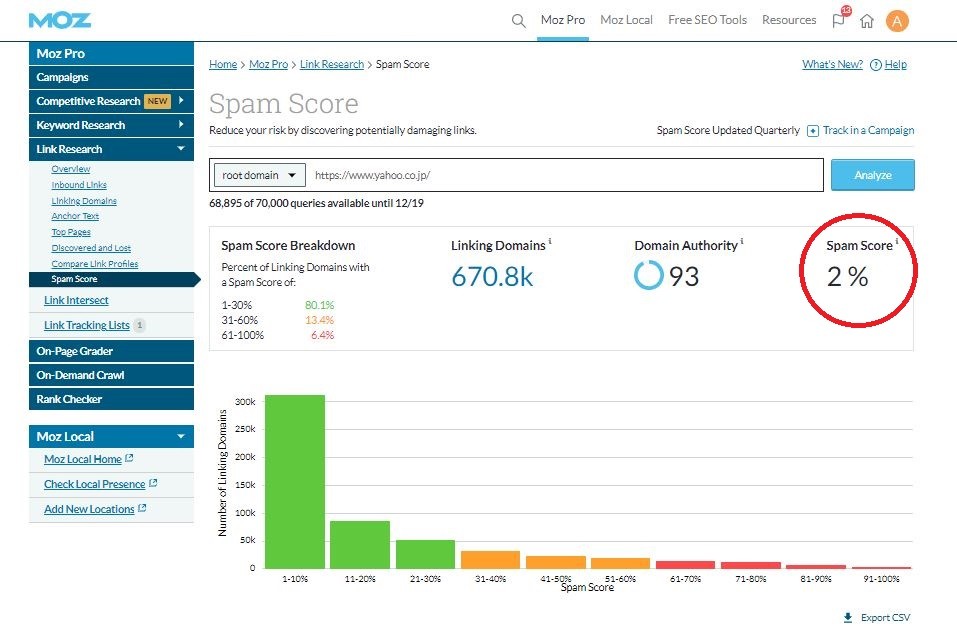
Task: Open Discovered and Lost in sidebar
Action: [91, 248]
